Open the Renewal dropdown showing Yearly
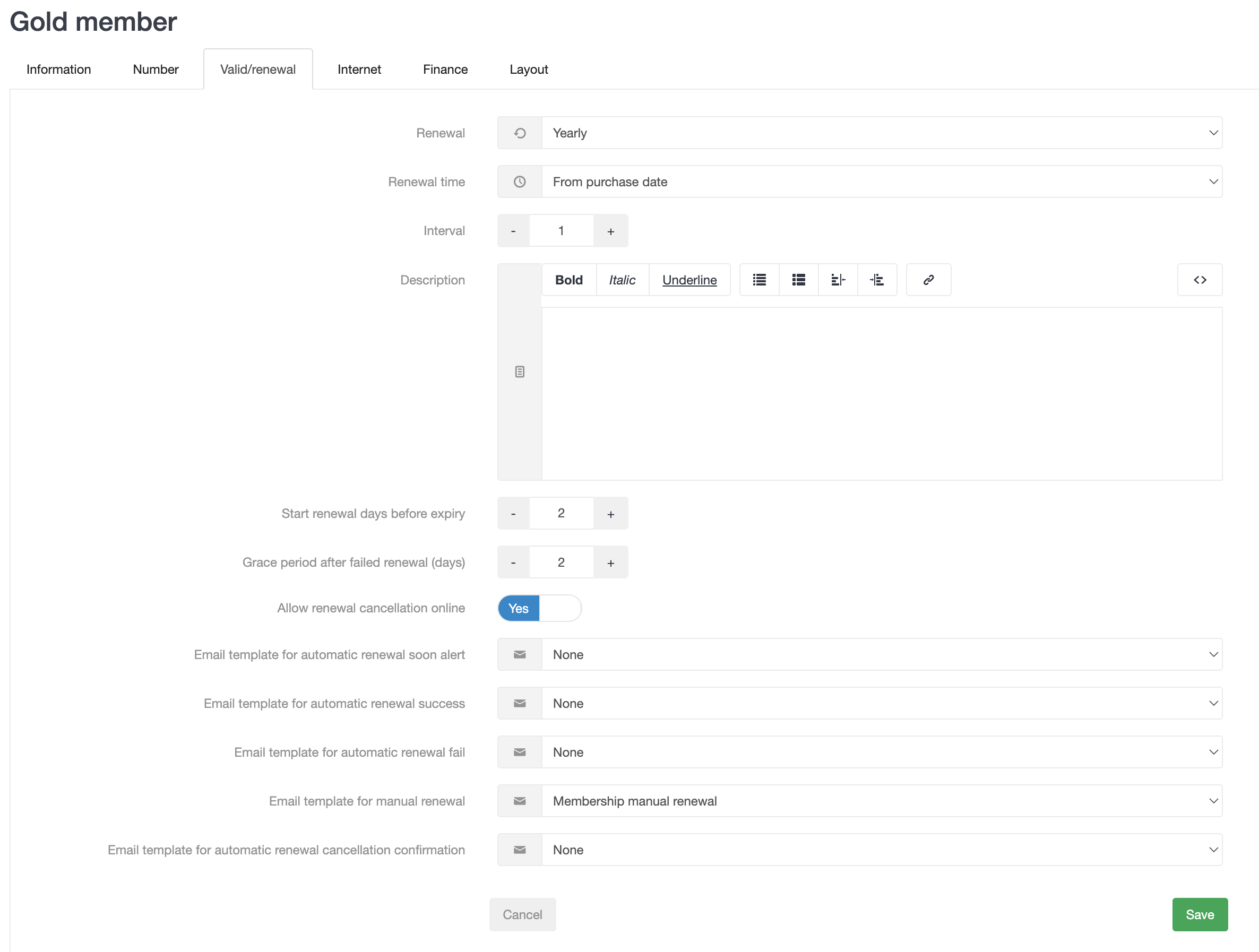The height and width of the screenshot is (952, 1259). click(x=881, y=133)
